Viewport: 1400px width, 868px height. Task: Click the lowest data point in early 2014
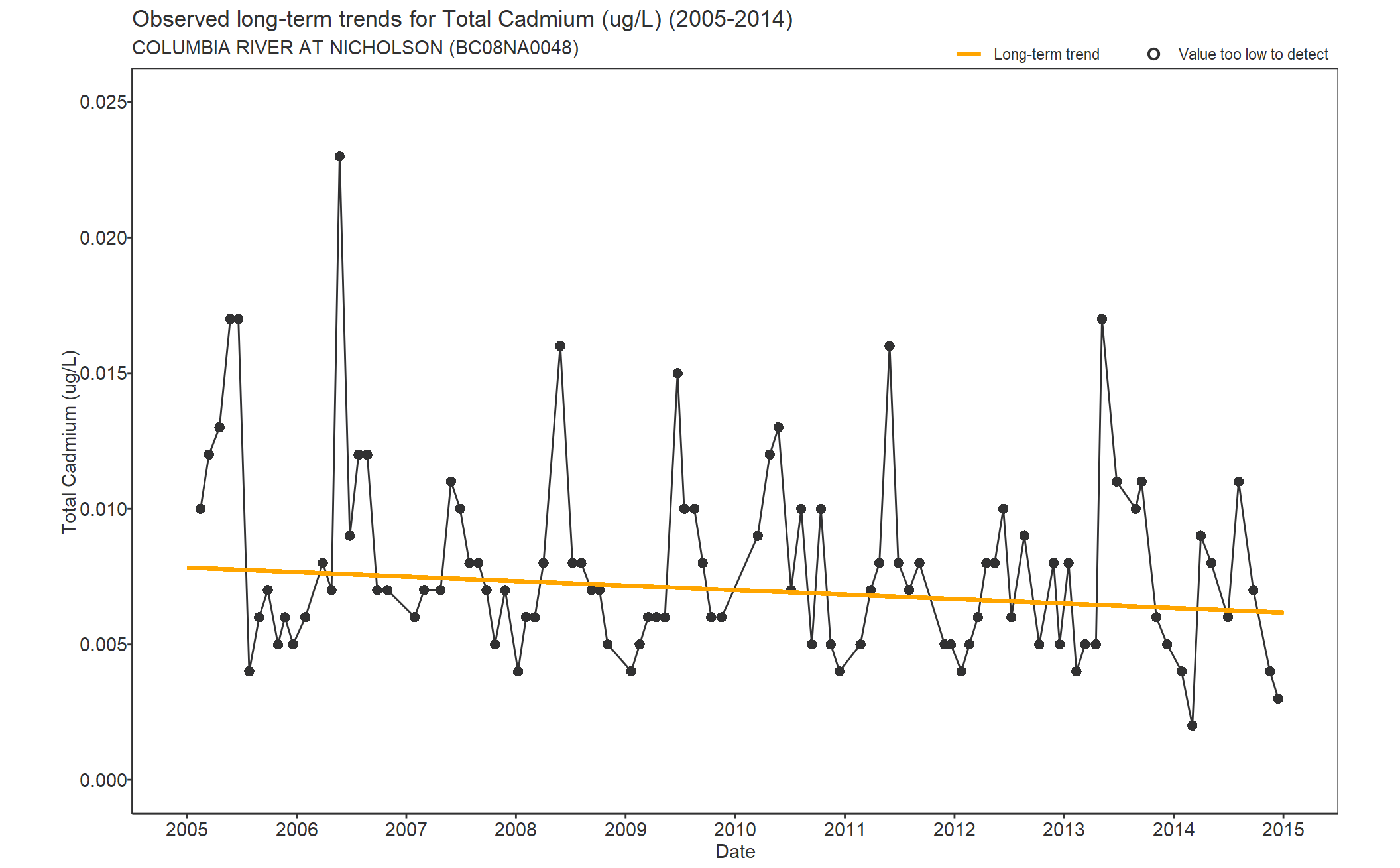(x=1192, y=725)
